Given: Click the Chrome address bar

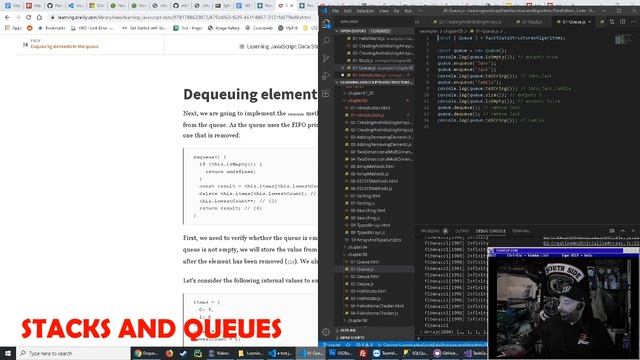Looking at the screenshot, I should [182, 18].
